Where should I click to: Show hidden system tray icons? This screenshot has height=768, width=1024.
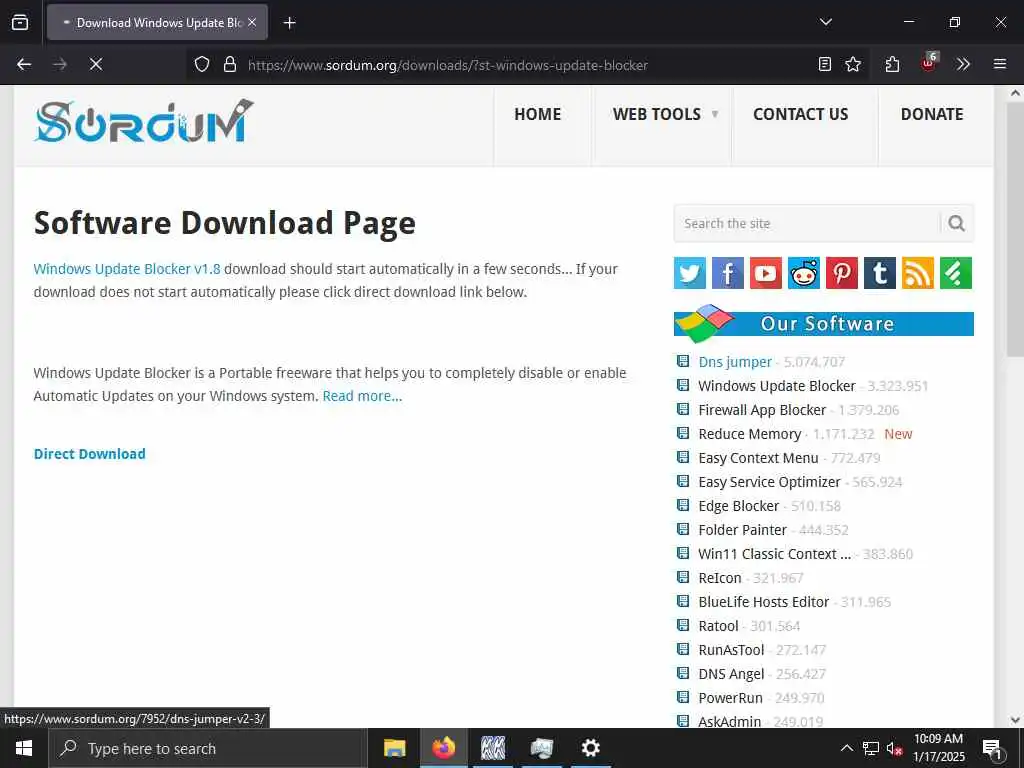pos(846,748)
